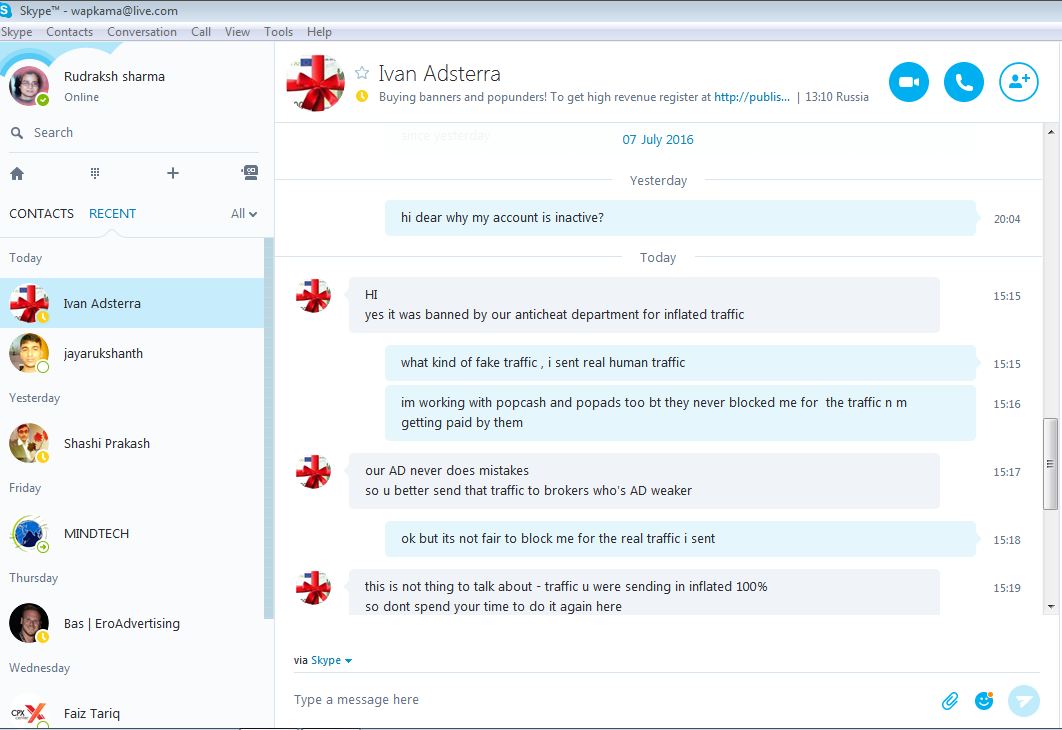1062x730 pixels.
Task: Expand the All filter dropdown
Action: point(244,213)
